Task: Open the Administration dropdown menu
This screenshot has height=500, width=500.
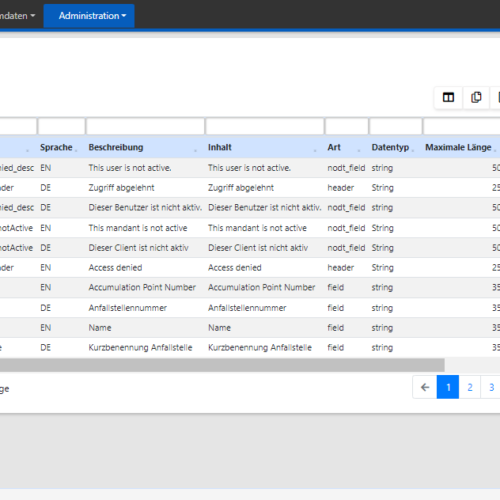Action: coord(89,16)
